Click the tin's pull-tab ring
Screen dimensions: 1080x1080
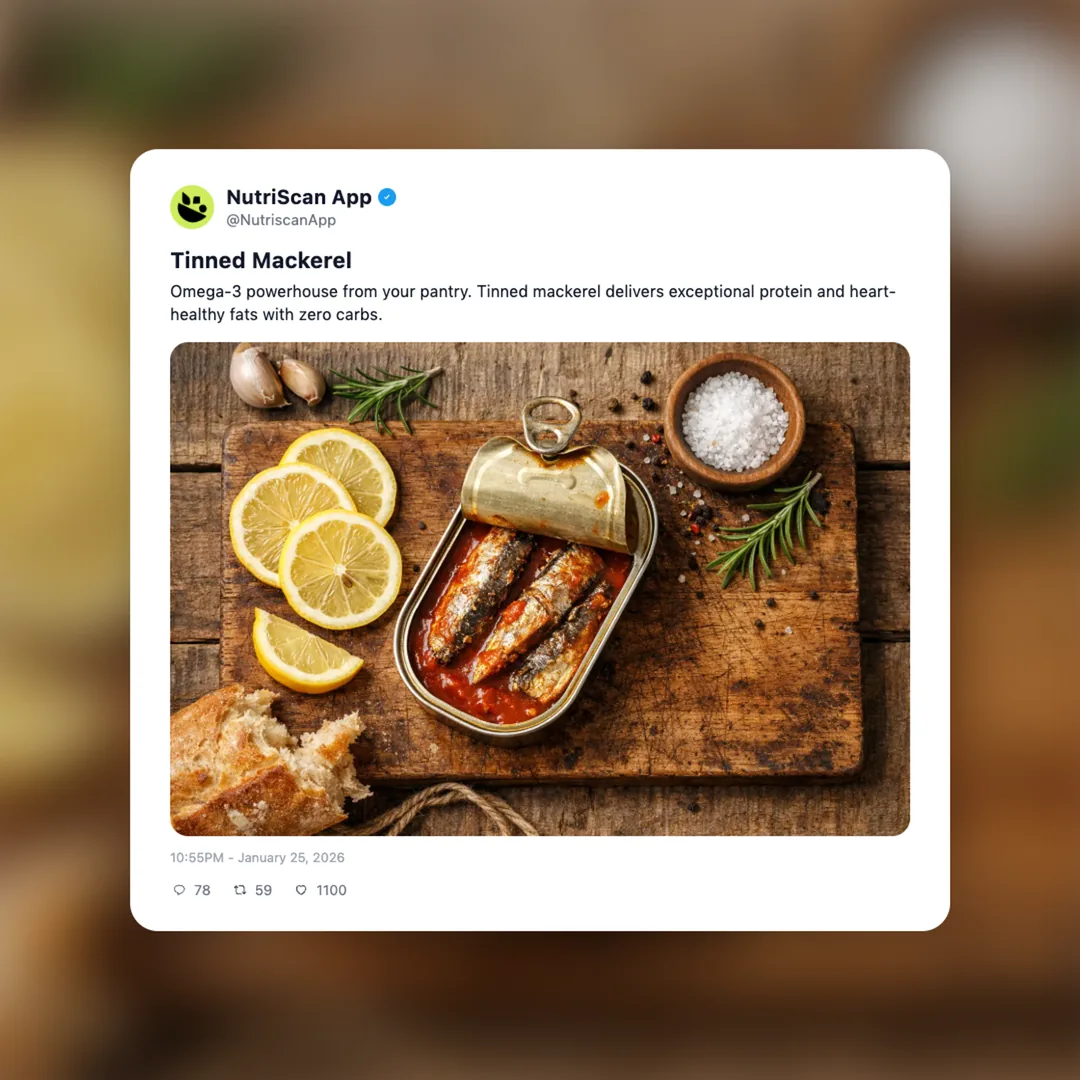coord(550,425)
